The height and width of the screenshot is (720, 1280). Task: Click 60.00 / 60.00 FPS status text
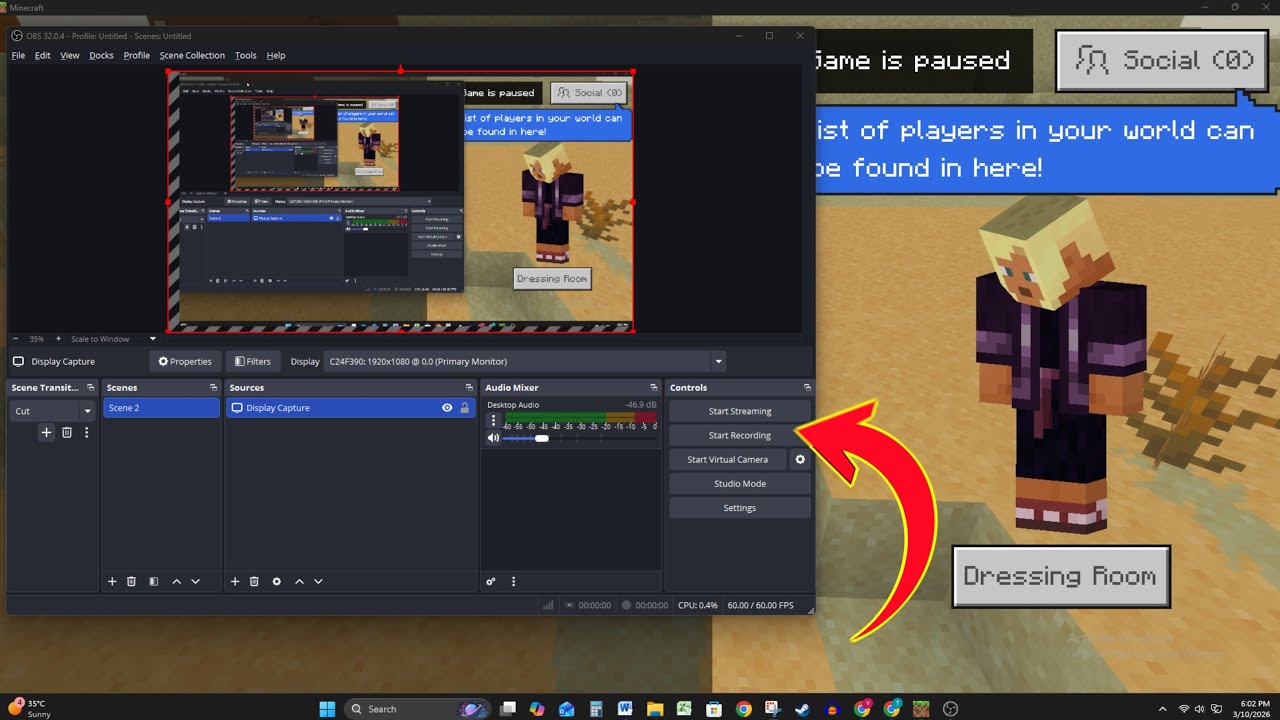tap(761, 605)
